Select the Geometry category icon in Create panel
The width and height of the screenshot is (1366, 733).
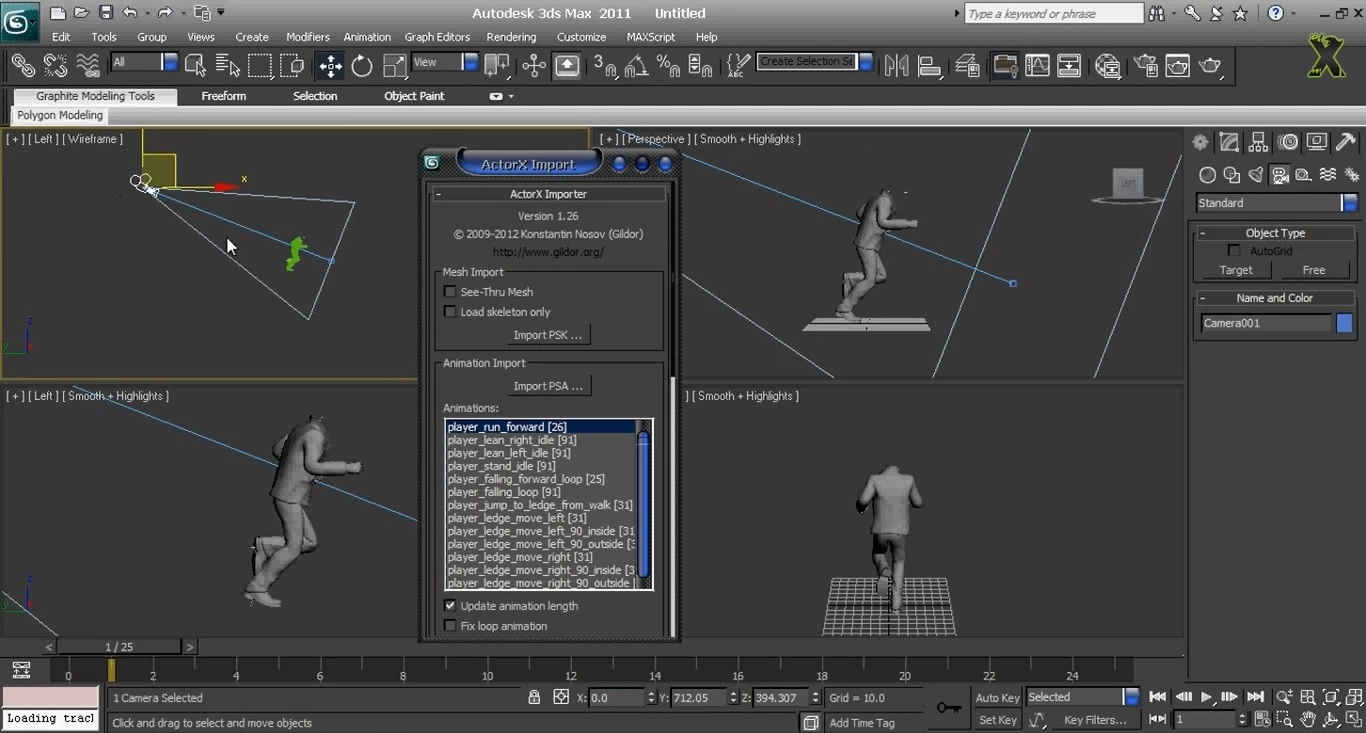pyautogui.click(x=1207, y=175)
